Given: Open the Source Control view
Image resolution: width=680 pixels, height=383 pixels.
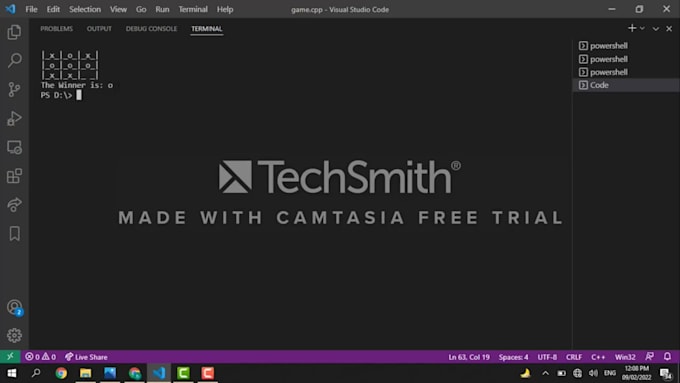Looking at the screenshot, I should (x=14, y=89).
